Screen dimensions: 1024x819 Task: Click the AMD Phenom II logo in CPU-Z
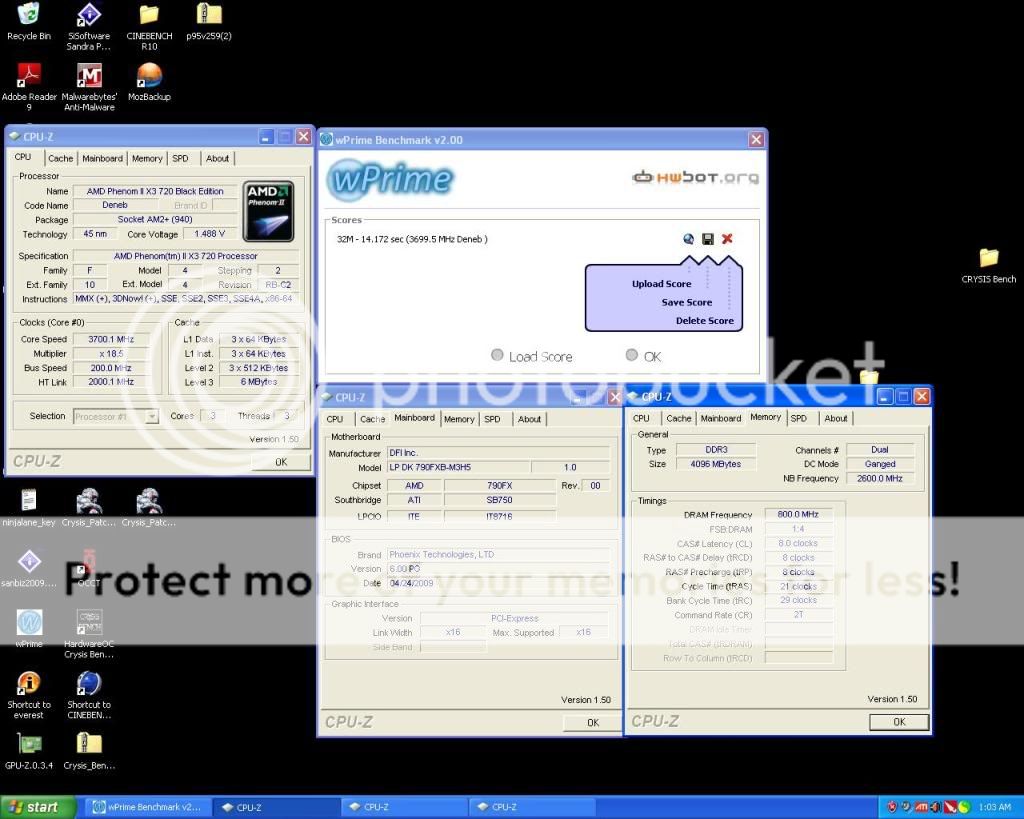(x=268, y=211)
